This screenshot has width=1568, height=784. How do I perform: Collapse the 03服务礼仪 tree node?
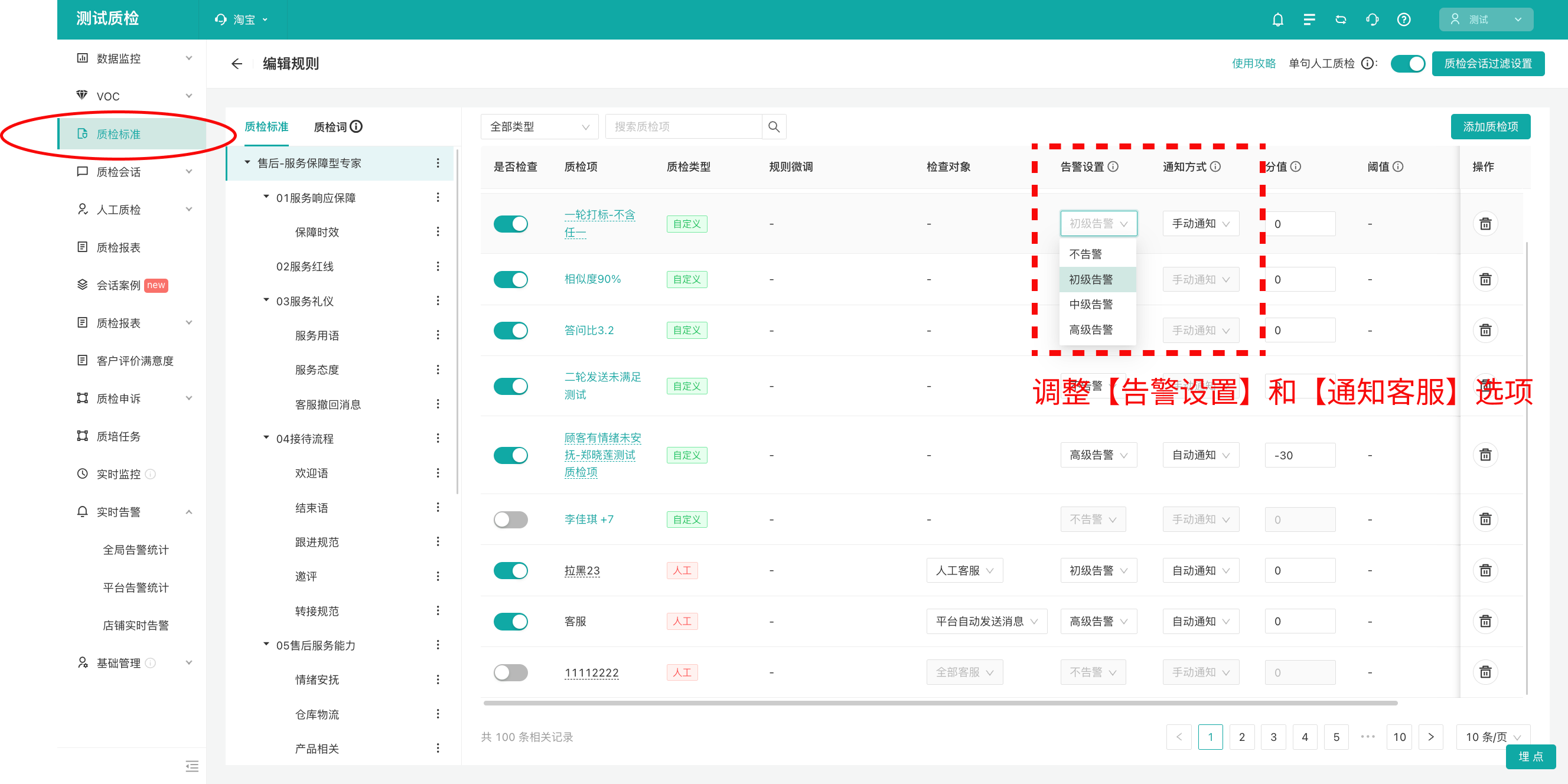pos(266,300)
